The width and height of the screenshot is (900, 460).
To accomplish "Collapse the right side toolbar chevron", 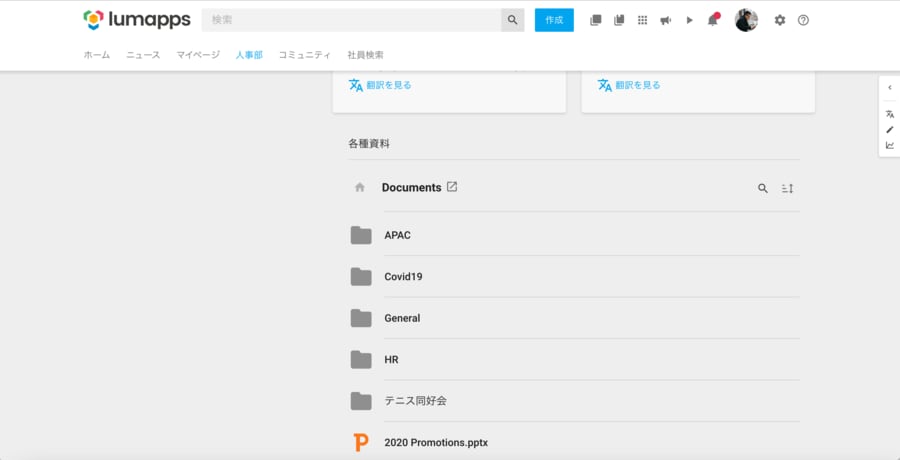I will [x=889, y=88].
